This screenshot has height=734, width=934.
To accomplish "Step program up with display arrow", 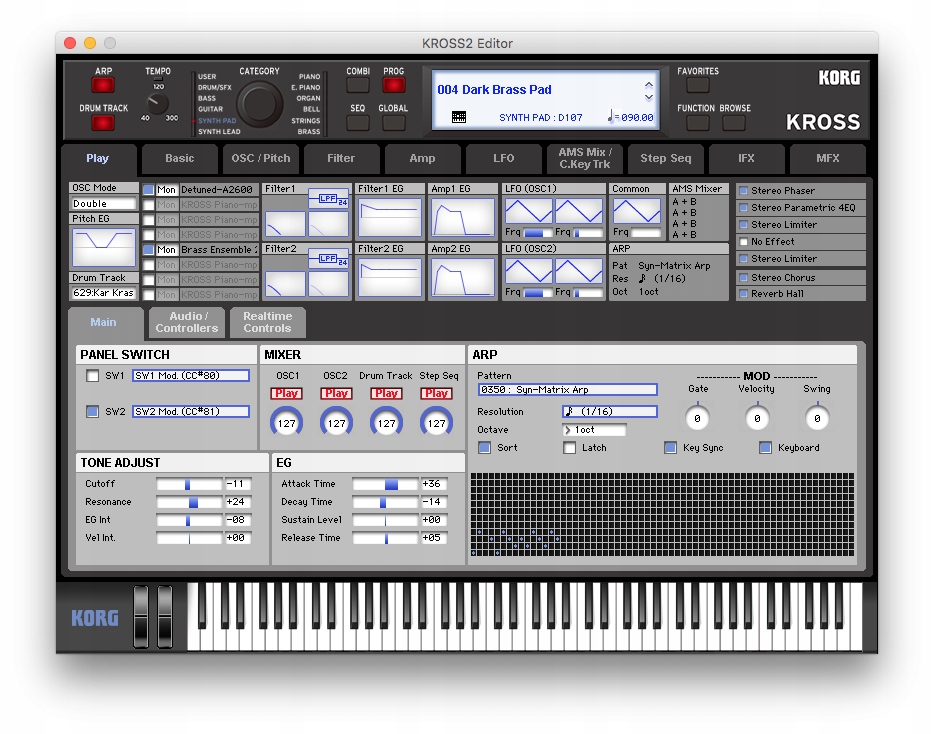I will coord(649,85).
